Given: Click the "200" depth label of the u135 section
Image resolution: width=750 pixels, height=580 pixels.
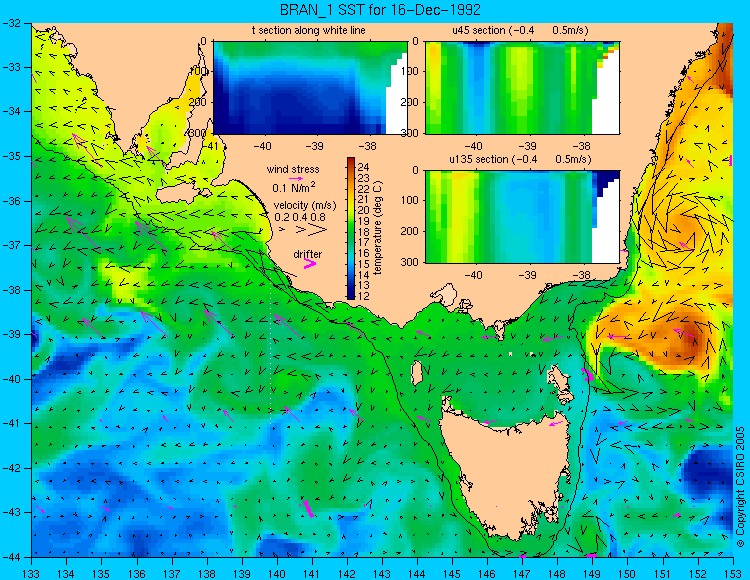Looking at the screenshot, I should click(x=410, y=231).
